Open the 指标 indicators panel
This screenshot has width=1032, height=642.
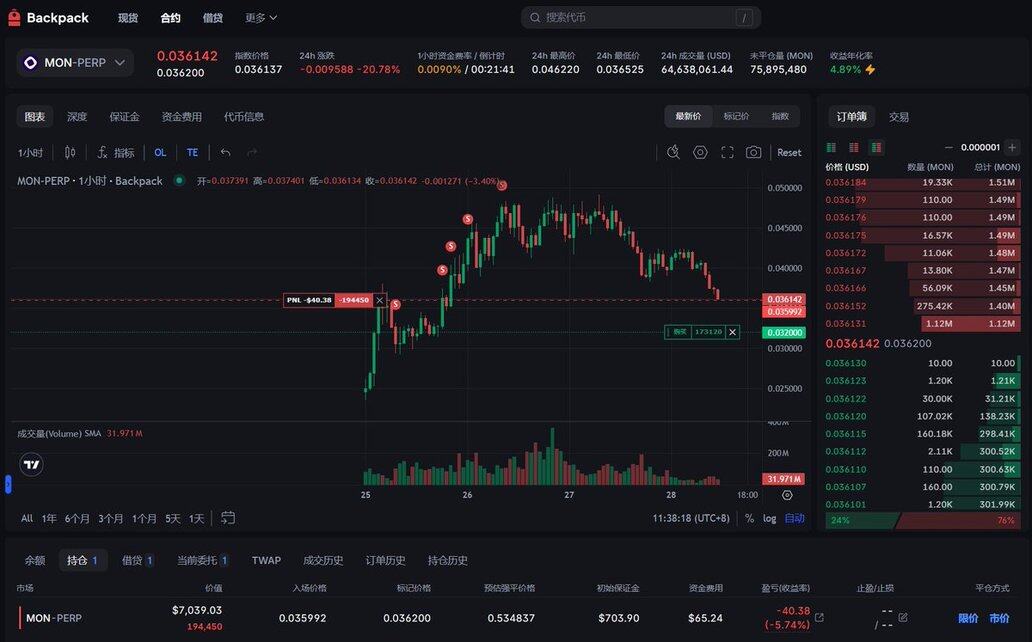[115, 152]
